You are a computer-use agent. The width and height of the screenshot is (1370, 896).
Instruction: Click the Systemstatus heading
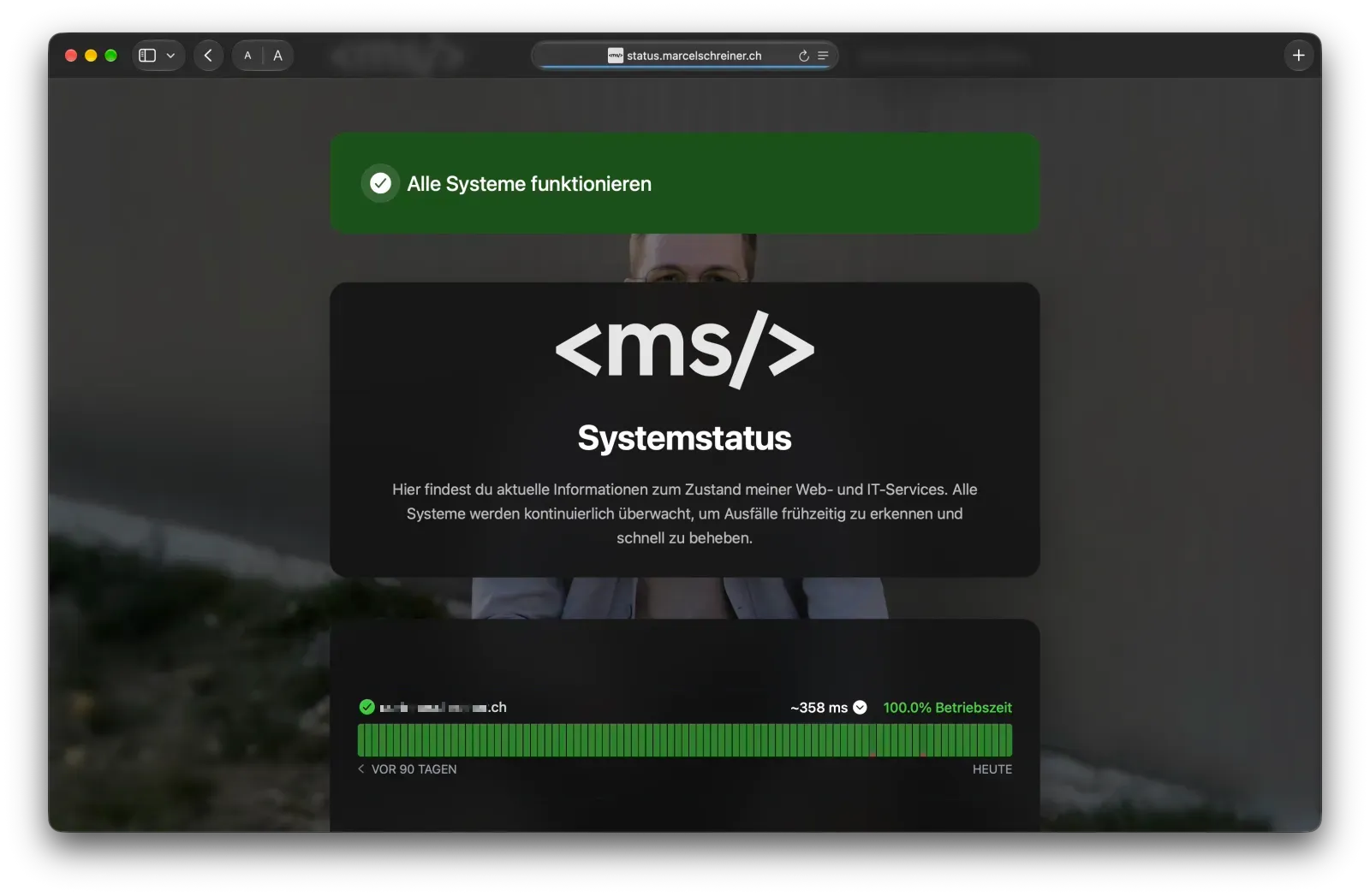(685, 438)
